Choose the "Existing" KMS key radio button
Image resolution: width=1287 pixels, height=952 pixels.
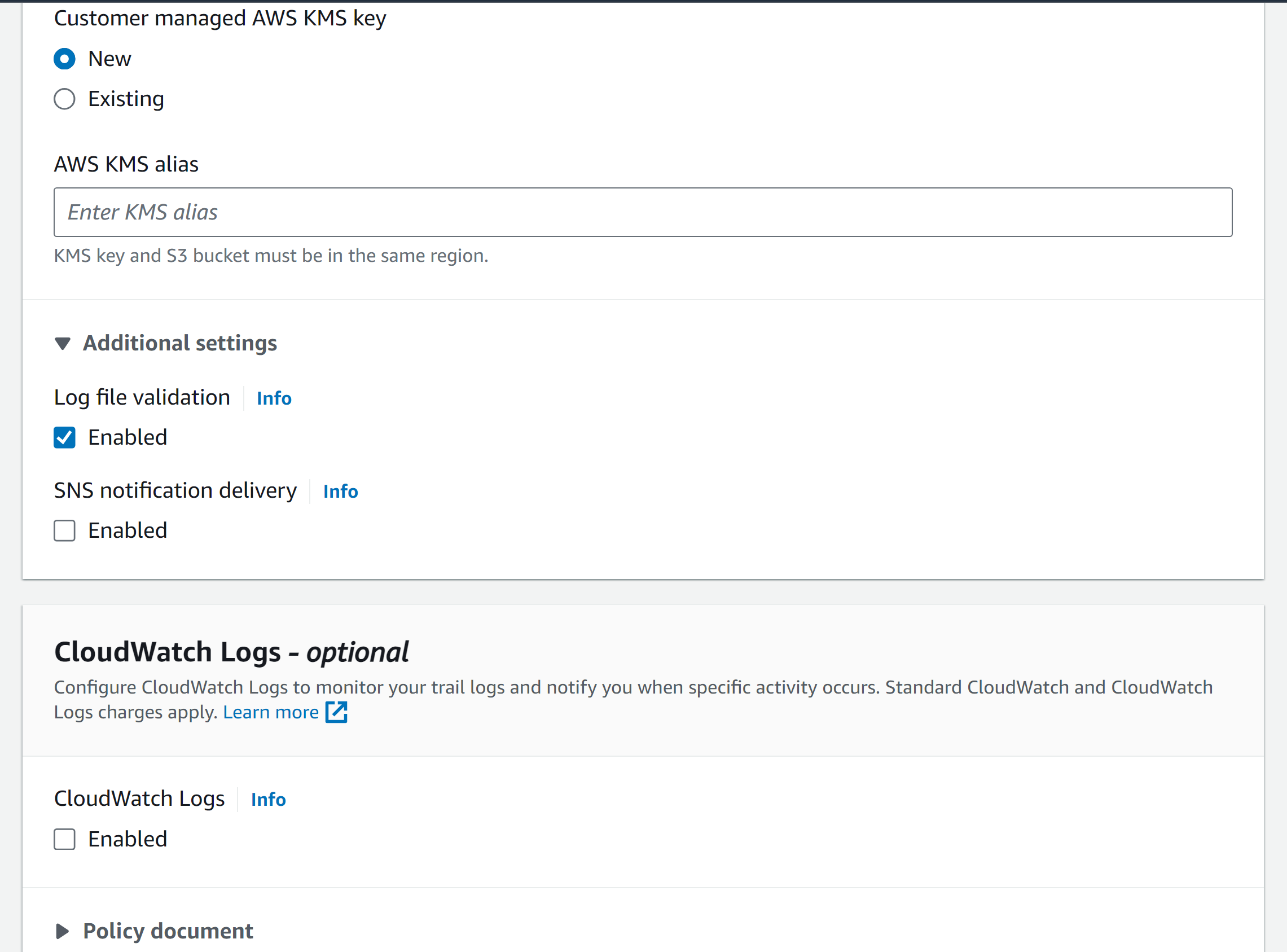(x=64, y=99)
